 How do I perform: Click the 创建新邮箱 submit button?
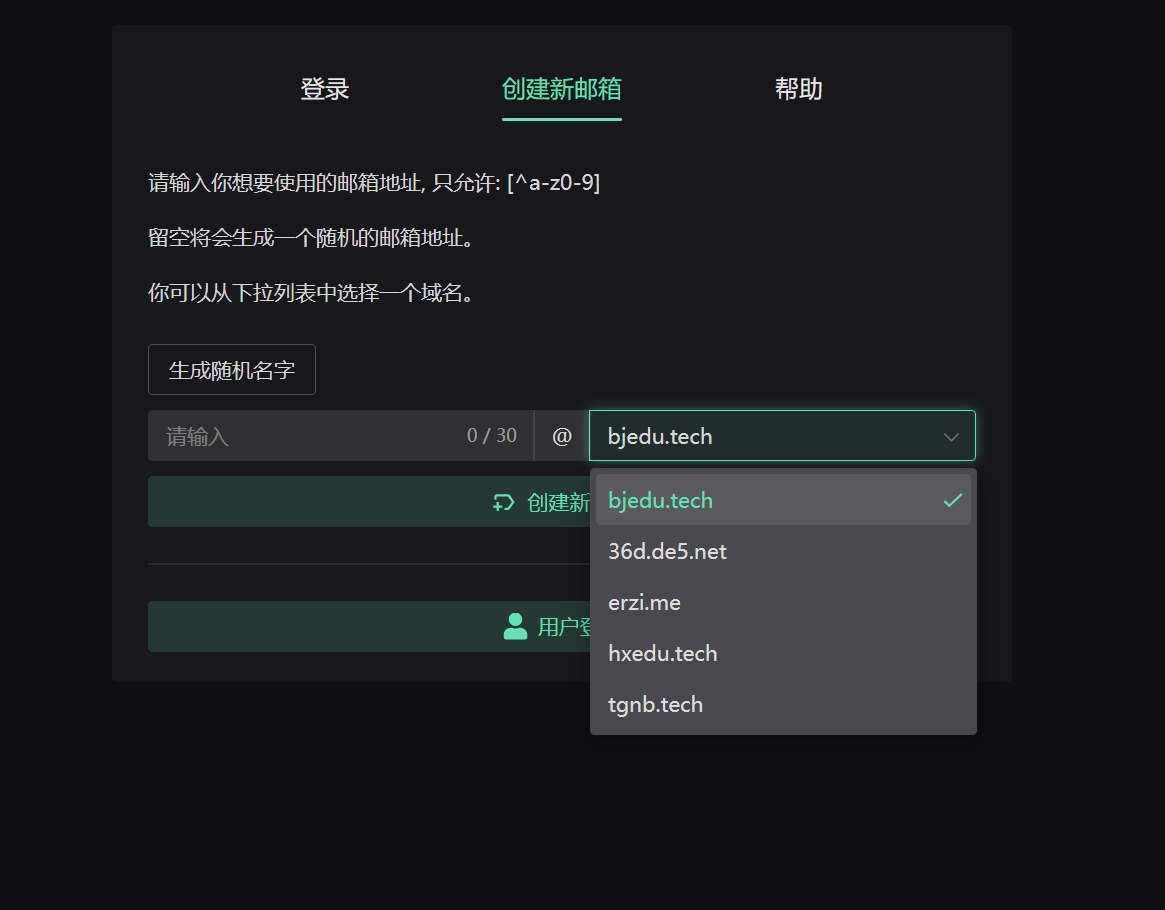point(369,501)
